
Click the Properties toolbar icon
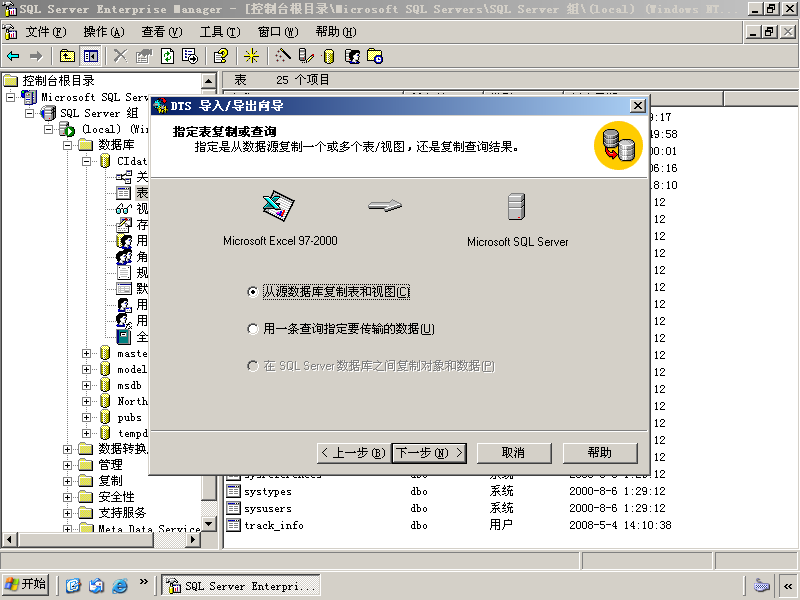pos(144,56)
